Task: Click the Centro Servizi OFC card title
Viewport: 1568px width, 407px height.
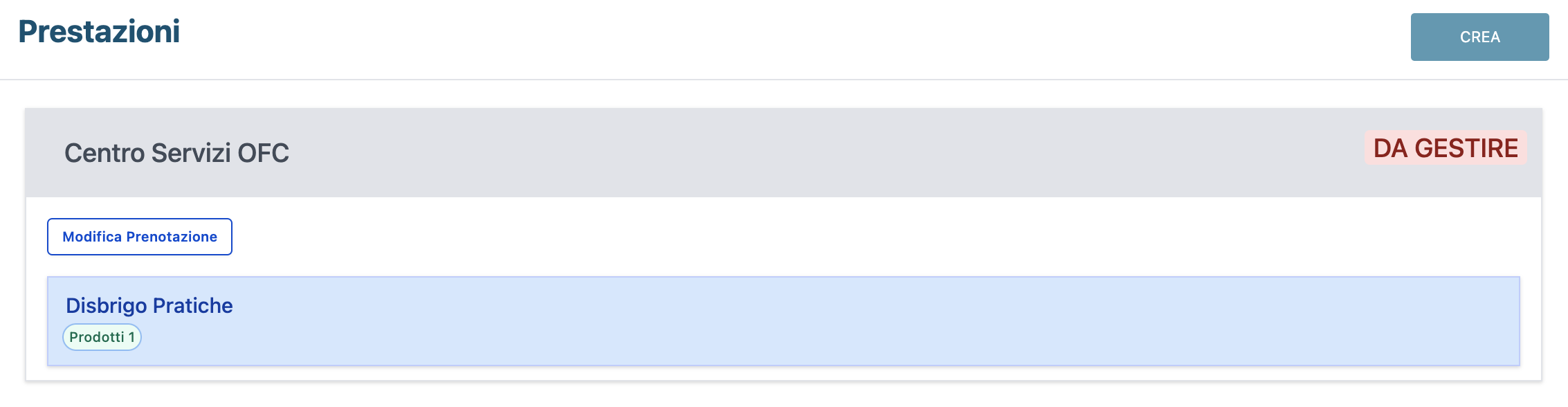Action: pos(176,153)
